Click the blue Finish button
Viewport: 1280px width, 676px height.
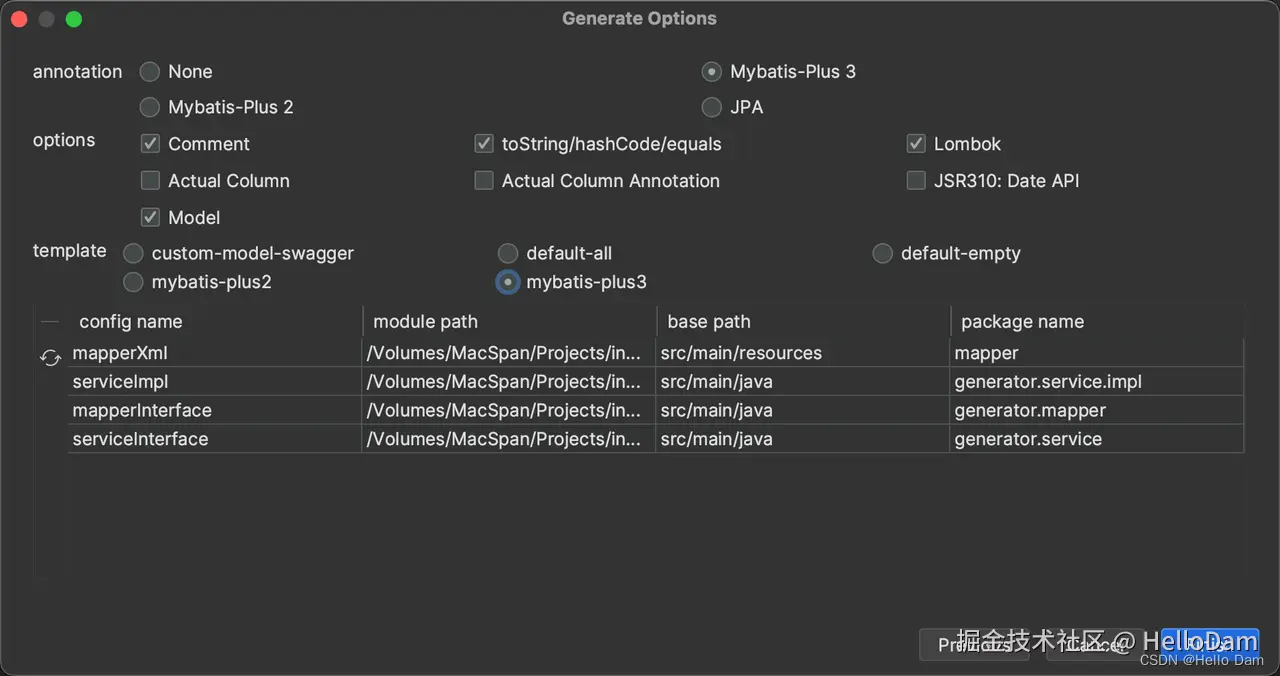point(1210,644)
